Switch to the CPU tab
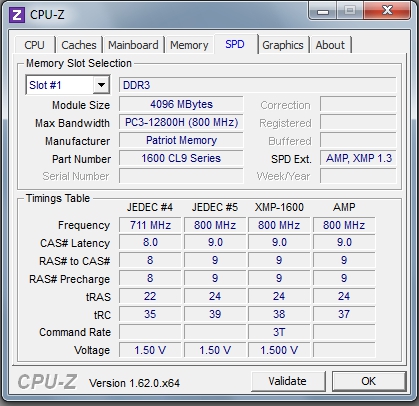The width and height of the screenshot is (419, 406). 34,45
